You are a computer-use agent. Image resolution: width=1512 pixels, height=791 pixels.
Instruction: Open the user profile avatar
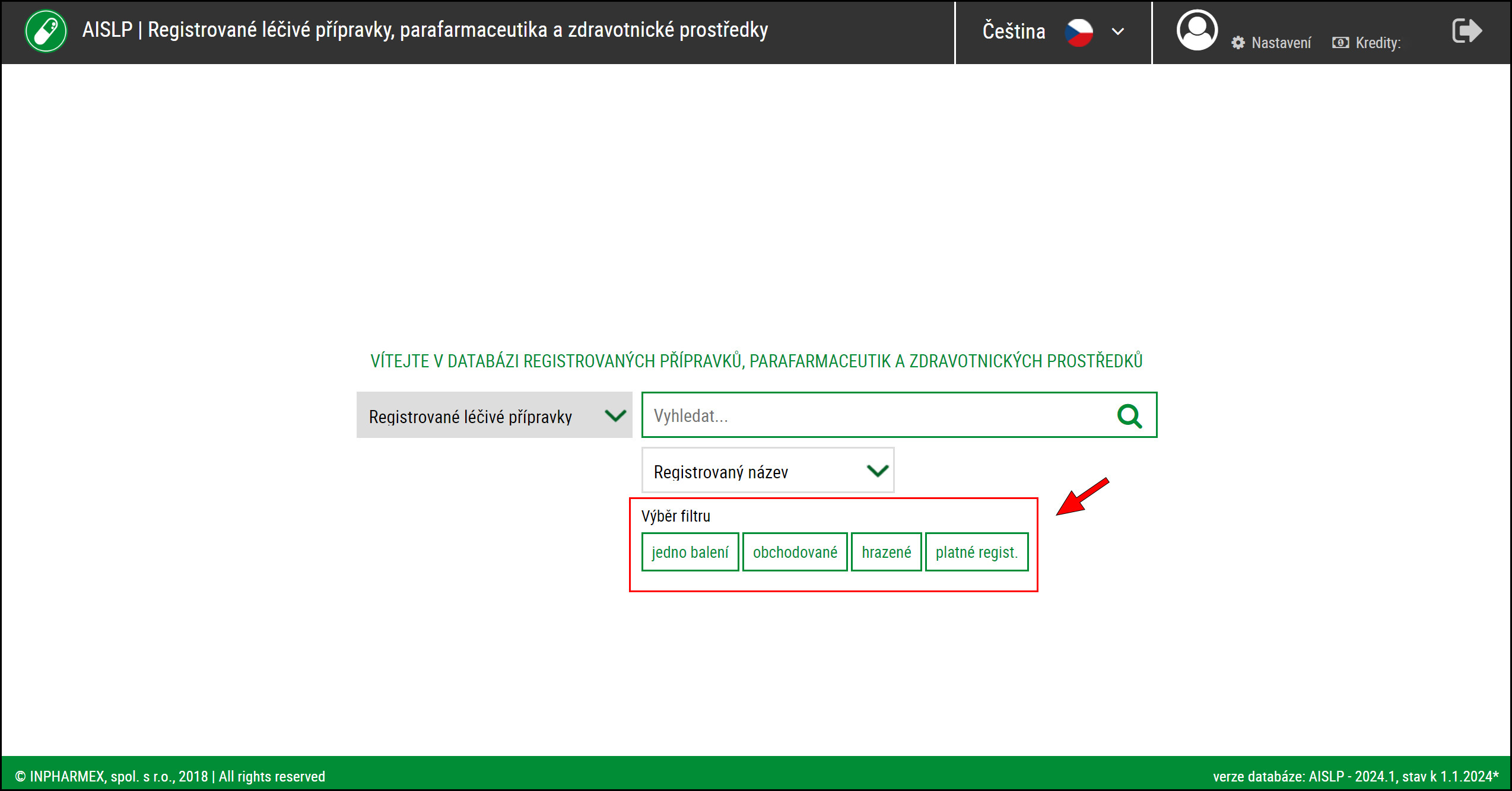[1197, 30]
